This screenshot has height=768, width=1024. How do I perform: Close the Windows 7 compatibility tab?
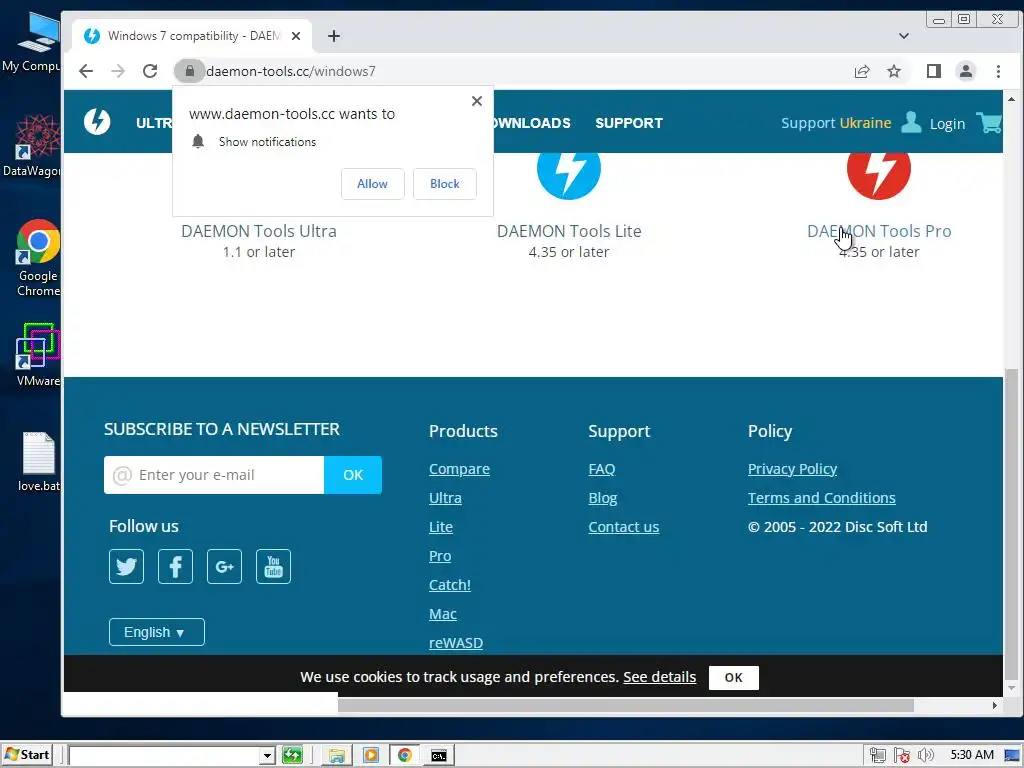[296, 36]
